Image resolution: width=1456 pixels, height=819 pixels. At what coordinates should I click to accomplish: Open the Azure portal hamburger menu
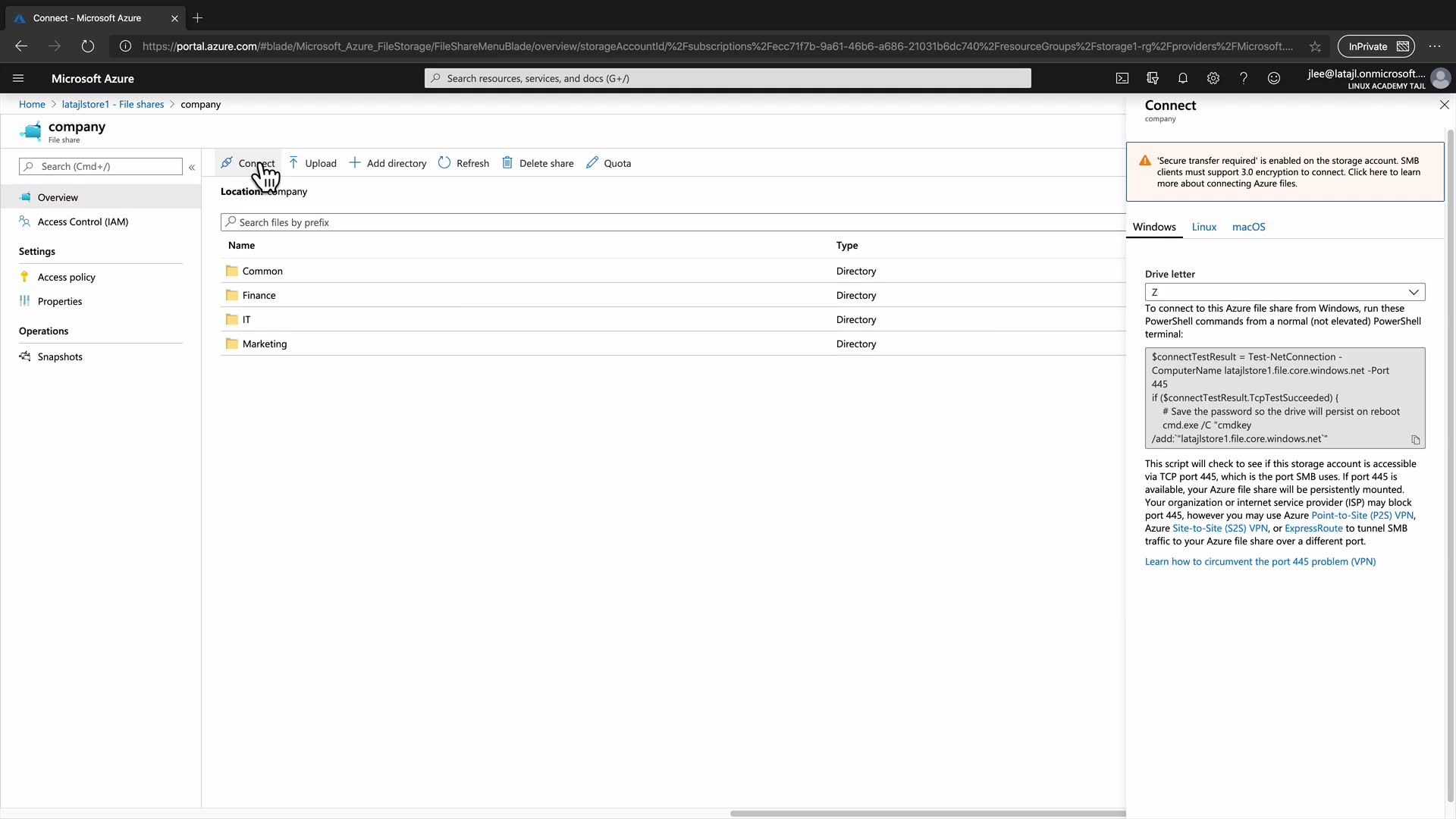tap(18, 78)
